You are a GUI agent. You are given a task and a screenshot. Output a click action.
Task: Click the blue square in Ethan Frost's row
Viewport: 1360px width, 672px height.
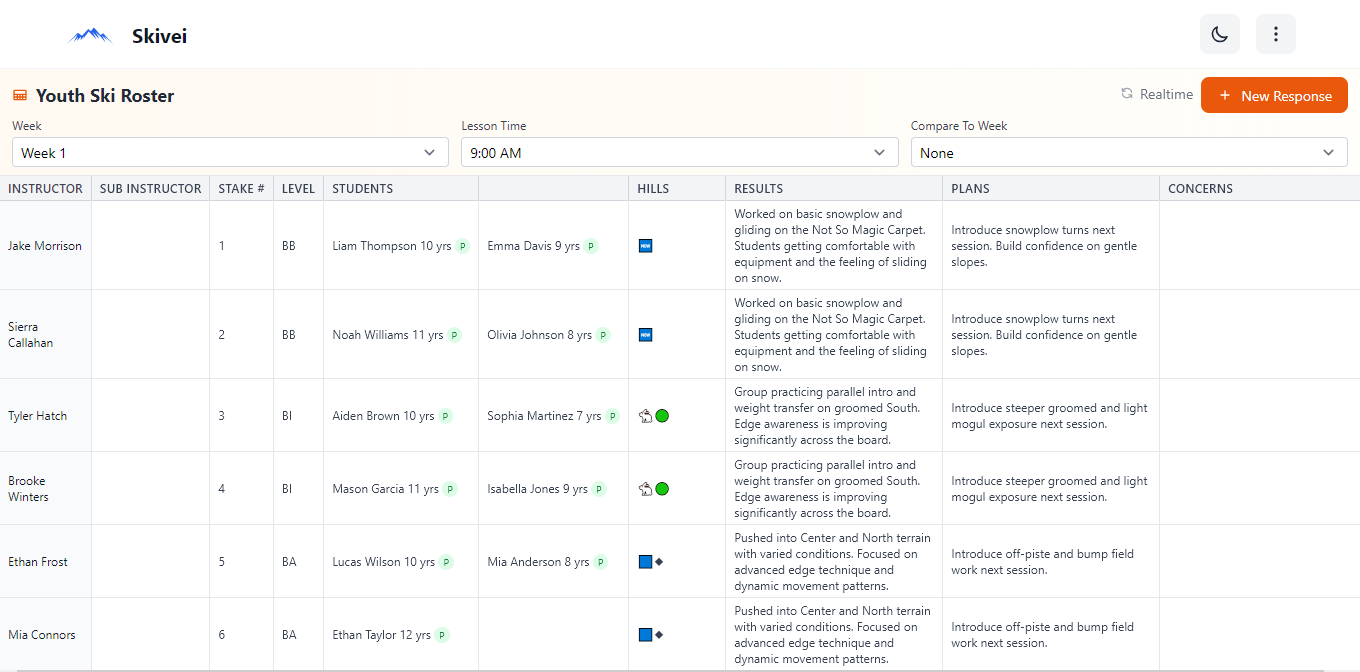[645, 562]
